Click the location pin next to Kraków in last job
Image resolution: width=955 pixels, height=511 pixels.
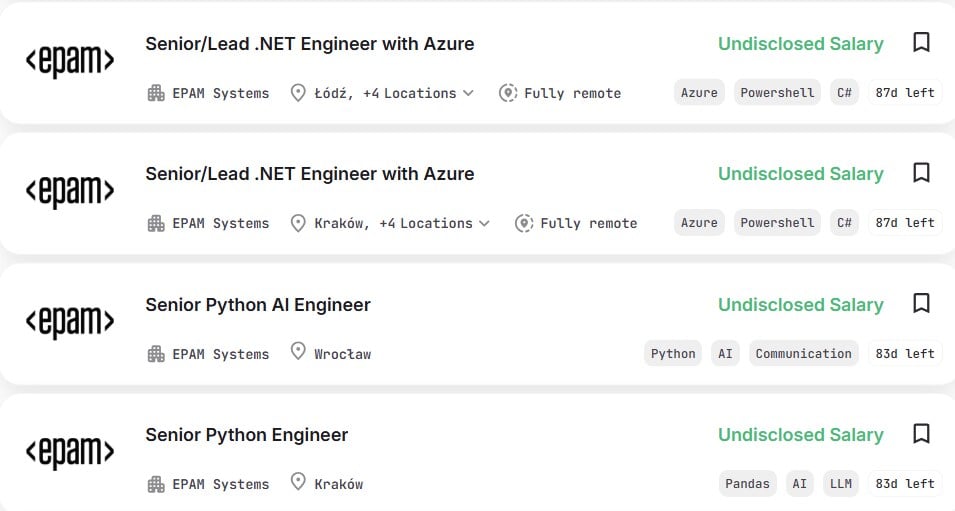(298, 482)
